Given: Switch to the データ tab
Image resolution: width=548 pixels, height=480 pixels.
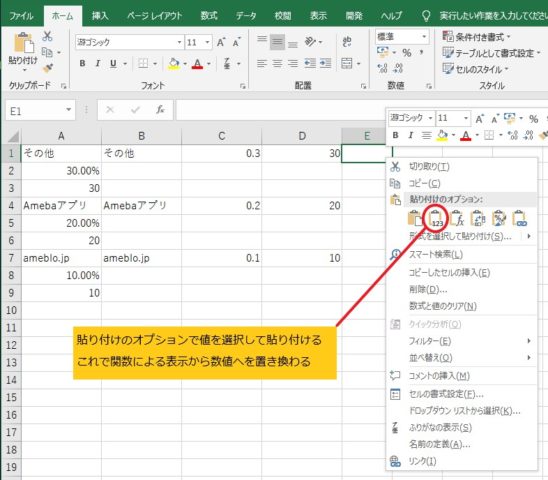Looking at the screenshot, I should tap(246, 16).
